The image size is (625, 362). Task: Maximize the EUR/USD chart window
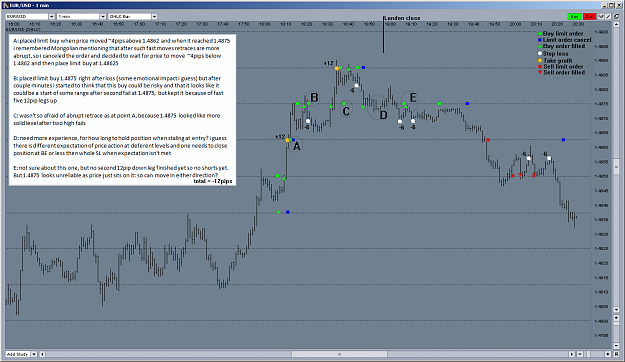coord(611,5)
